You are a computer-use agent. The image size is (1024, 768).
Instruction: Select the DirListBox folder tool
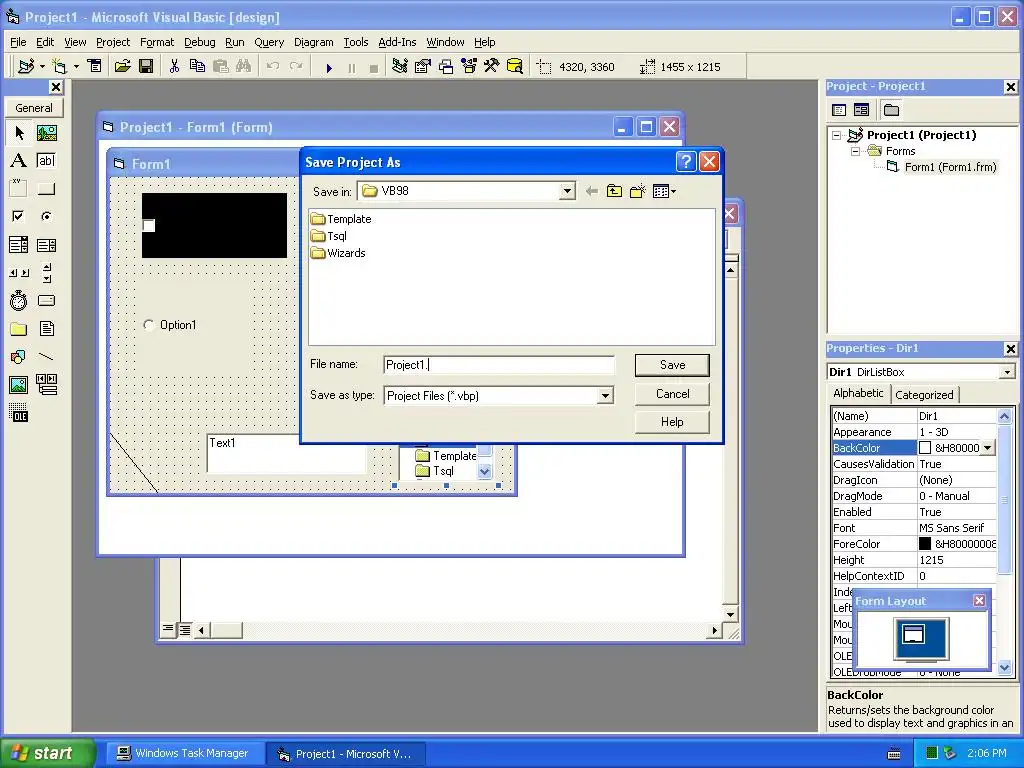[x=19, y=328]
